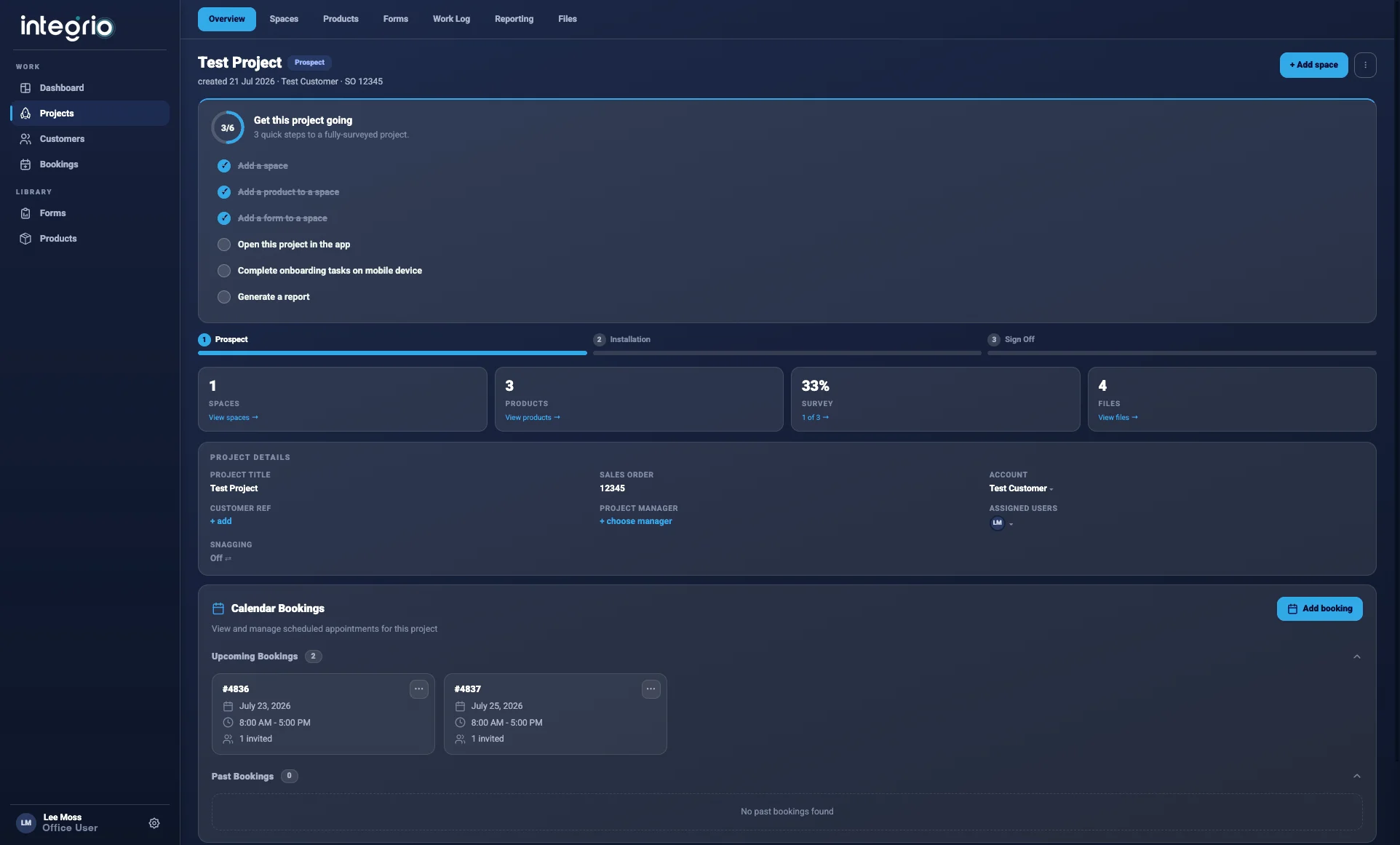Click the integrio logo
Viewport: 1400px width, 845px height.
pos(67,27)
